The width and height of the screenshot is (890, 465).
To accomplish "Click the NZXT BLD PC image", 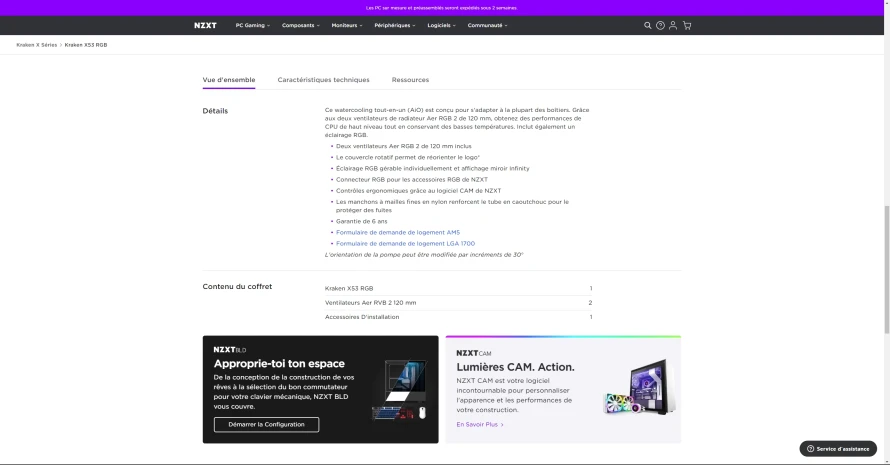I will 400,389.
